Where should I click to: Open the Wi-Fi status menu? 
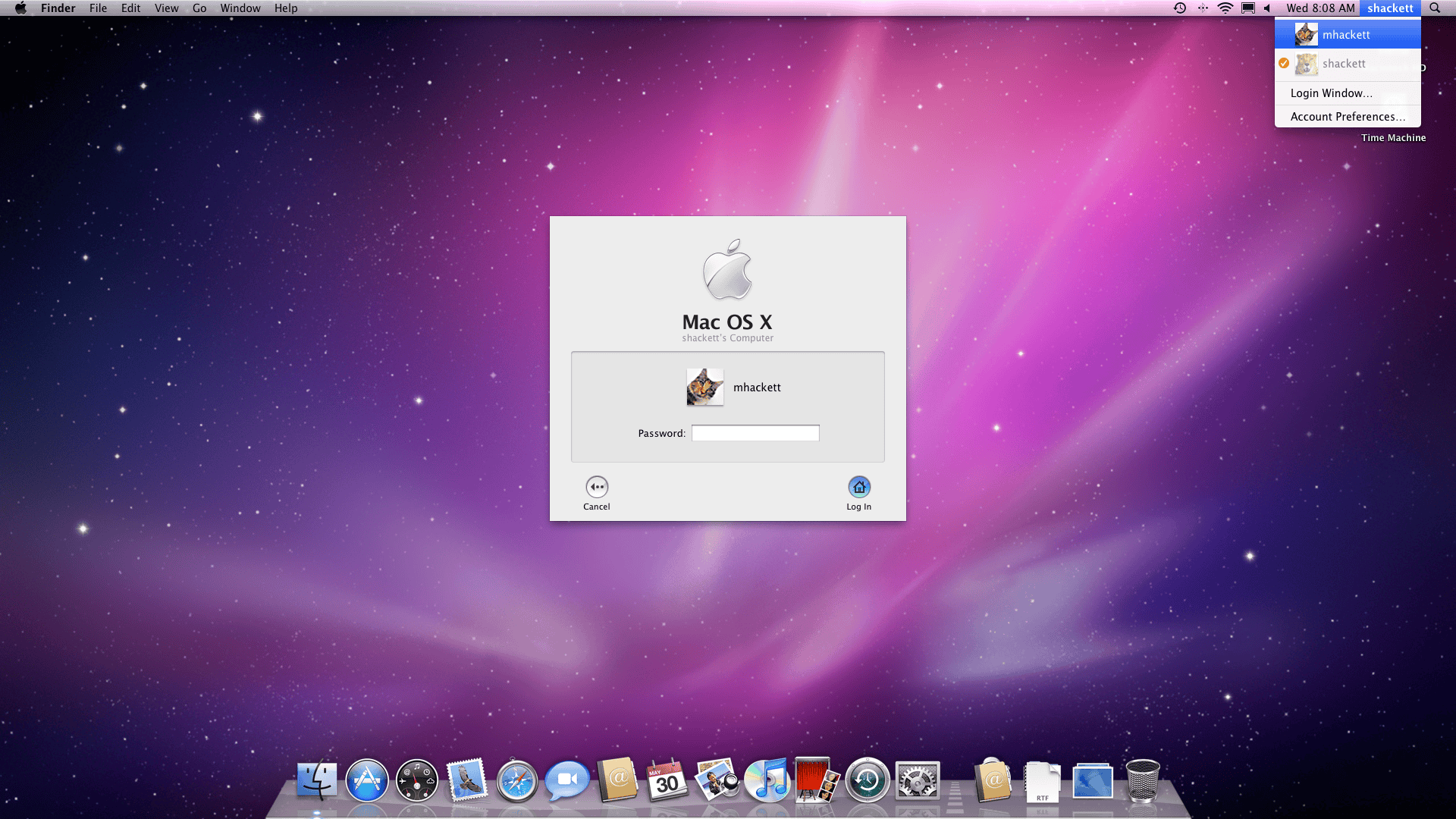(1225, 8)
